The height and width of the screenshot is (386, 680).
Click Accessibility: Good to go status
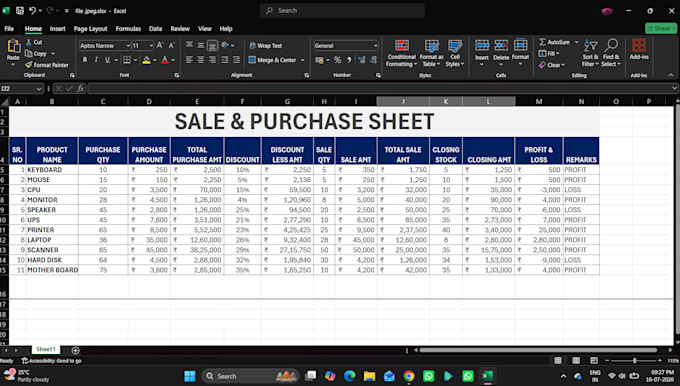[52, 361]
